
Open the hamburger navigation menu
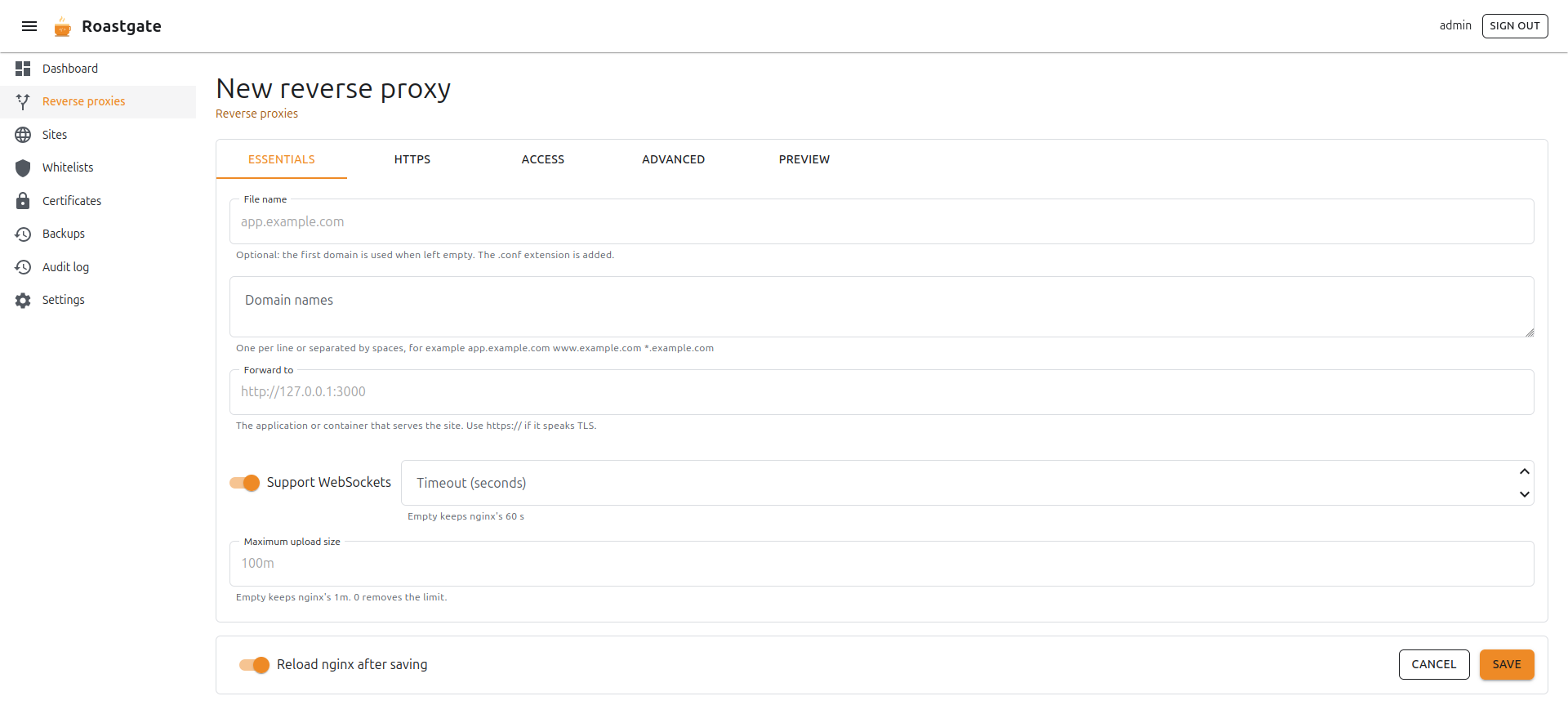(29, 26)
